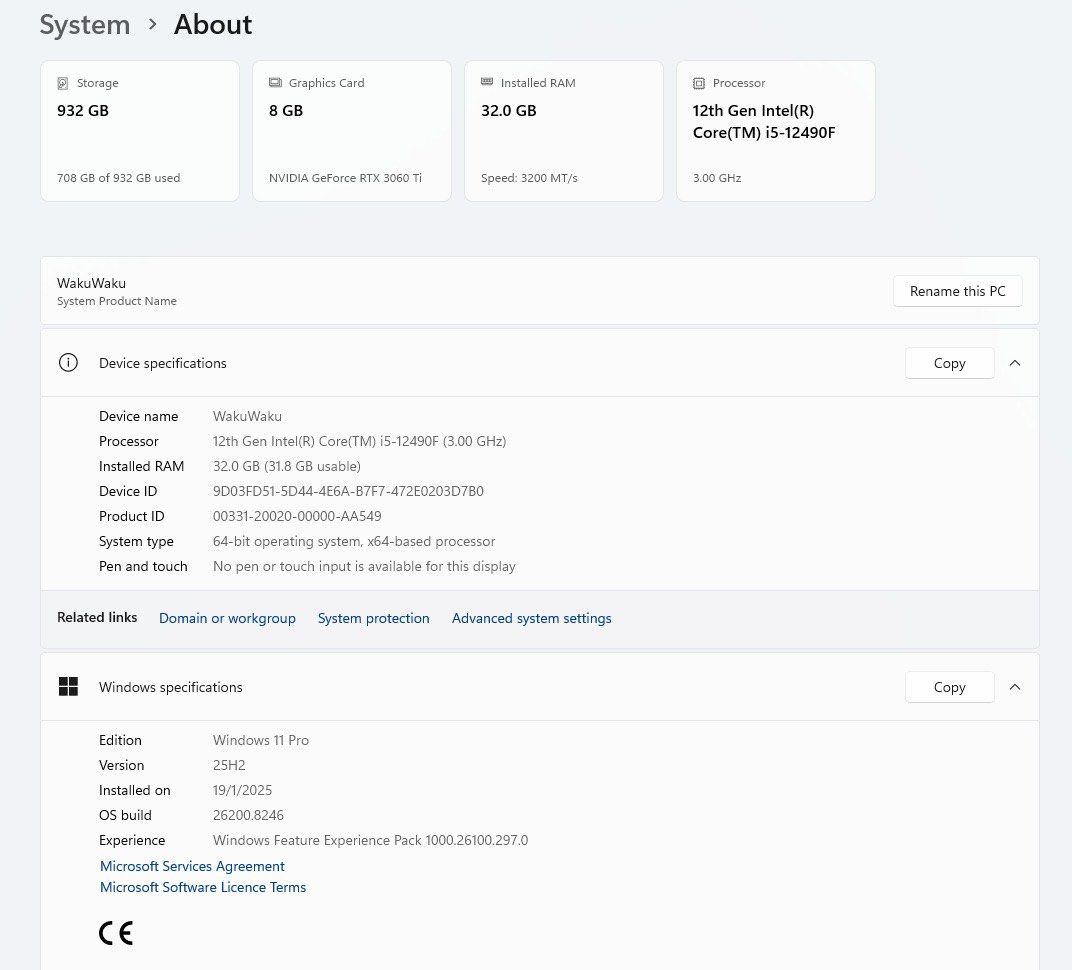Click the 'Windows specifications' heading

pyautogui.click(x=171, y=687)
